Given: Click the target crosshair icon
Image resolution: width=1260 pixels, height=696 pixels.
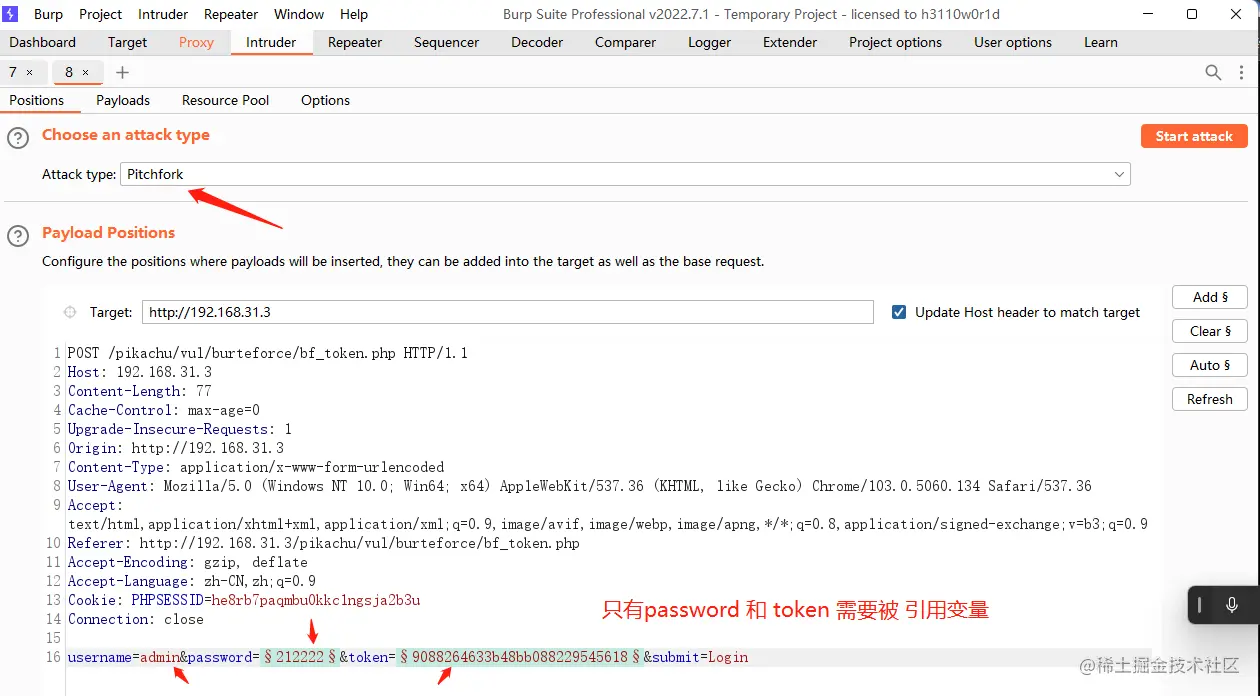Looking at the screenshot, I should (x=70, y=312).
